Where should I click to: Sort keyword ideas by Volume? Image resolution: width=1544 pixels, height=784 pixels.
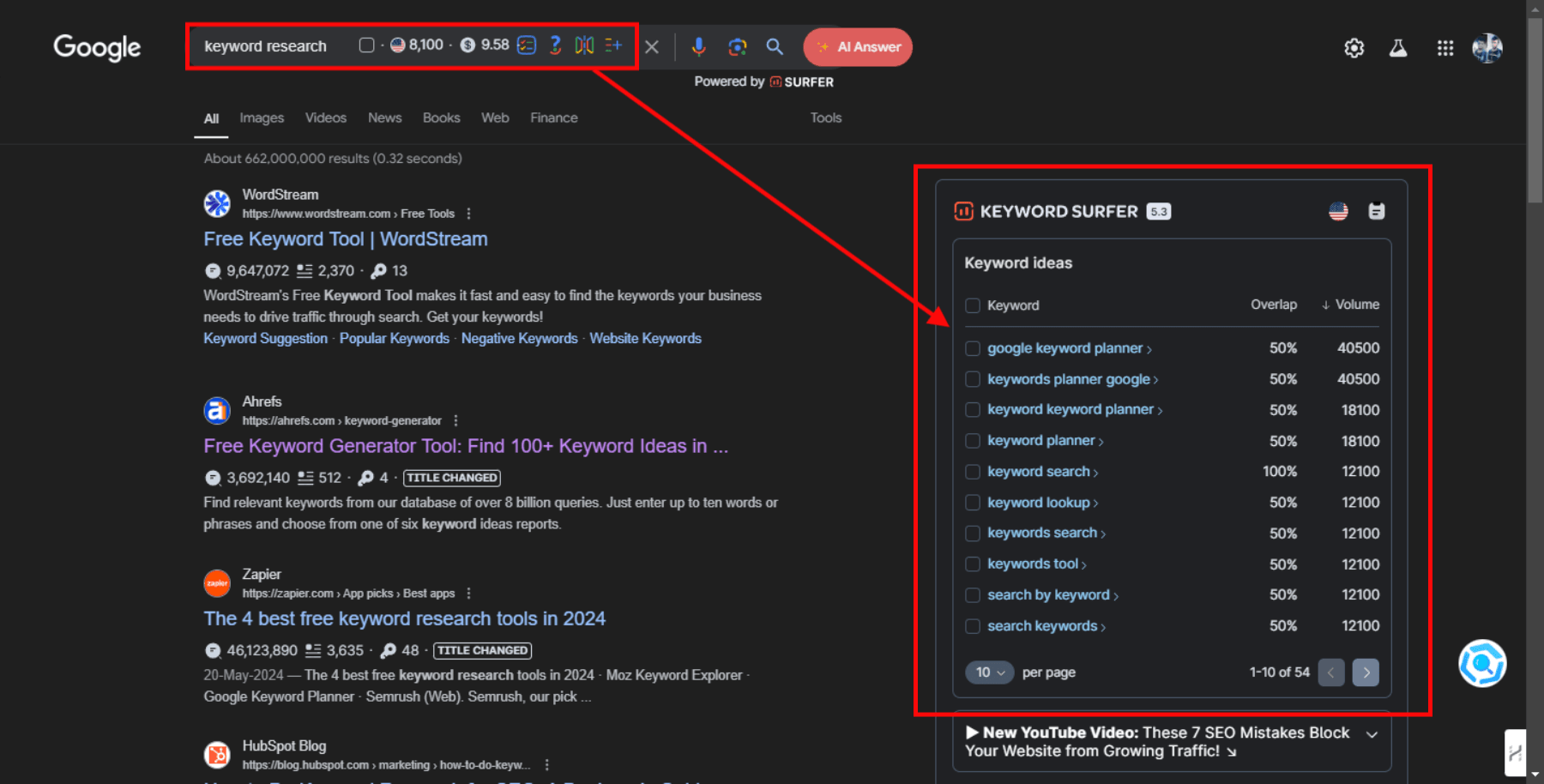coord(1350,305)
